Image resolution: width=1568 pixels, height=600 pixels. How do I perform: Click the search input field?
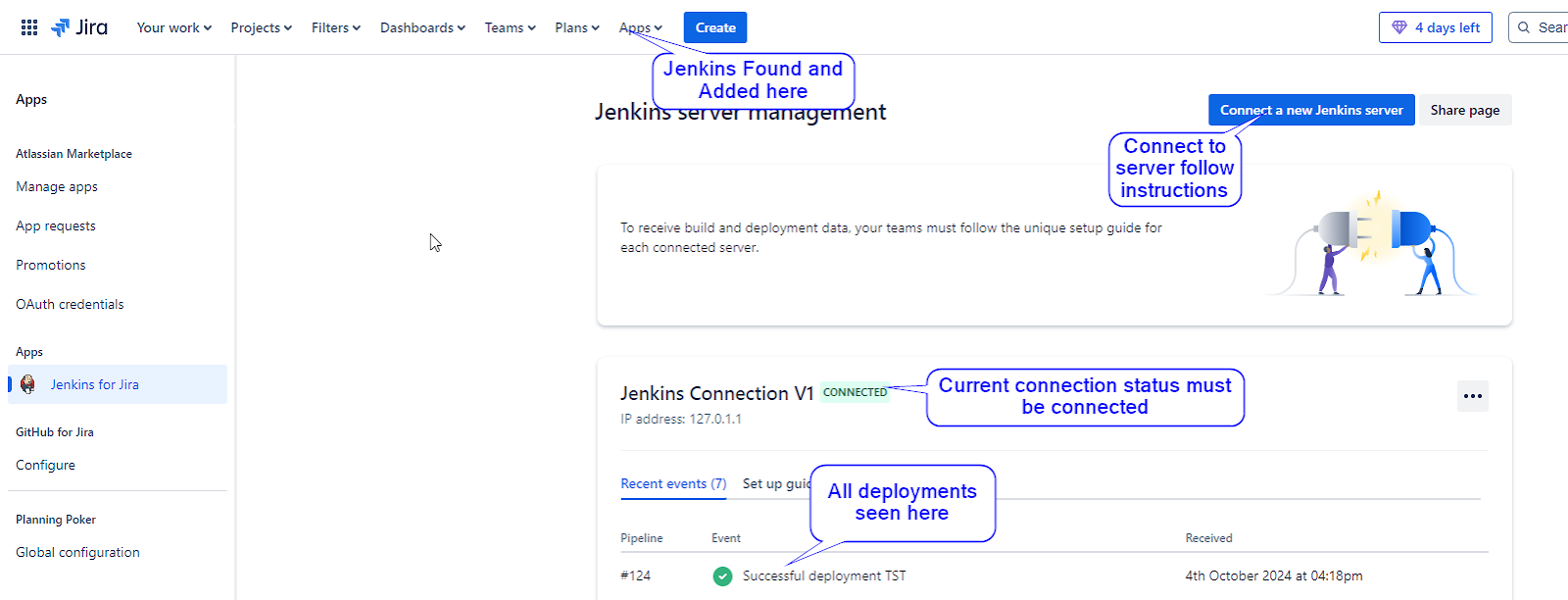point(1539,27)
